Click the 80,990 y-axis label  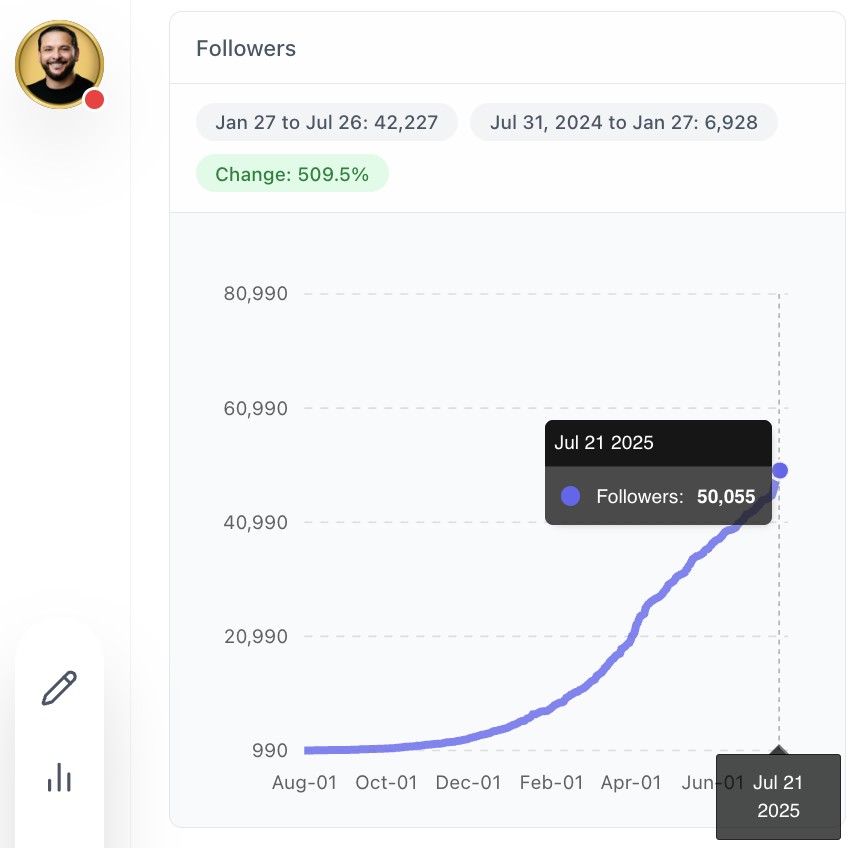click(254, 294)
